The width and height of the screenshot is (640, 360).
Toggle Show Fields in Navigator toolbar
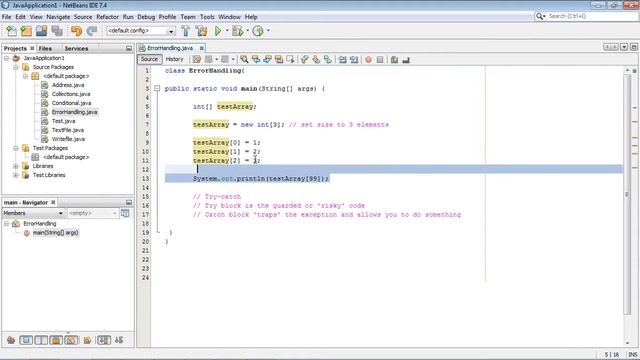click(x=26, y=340)
